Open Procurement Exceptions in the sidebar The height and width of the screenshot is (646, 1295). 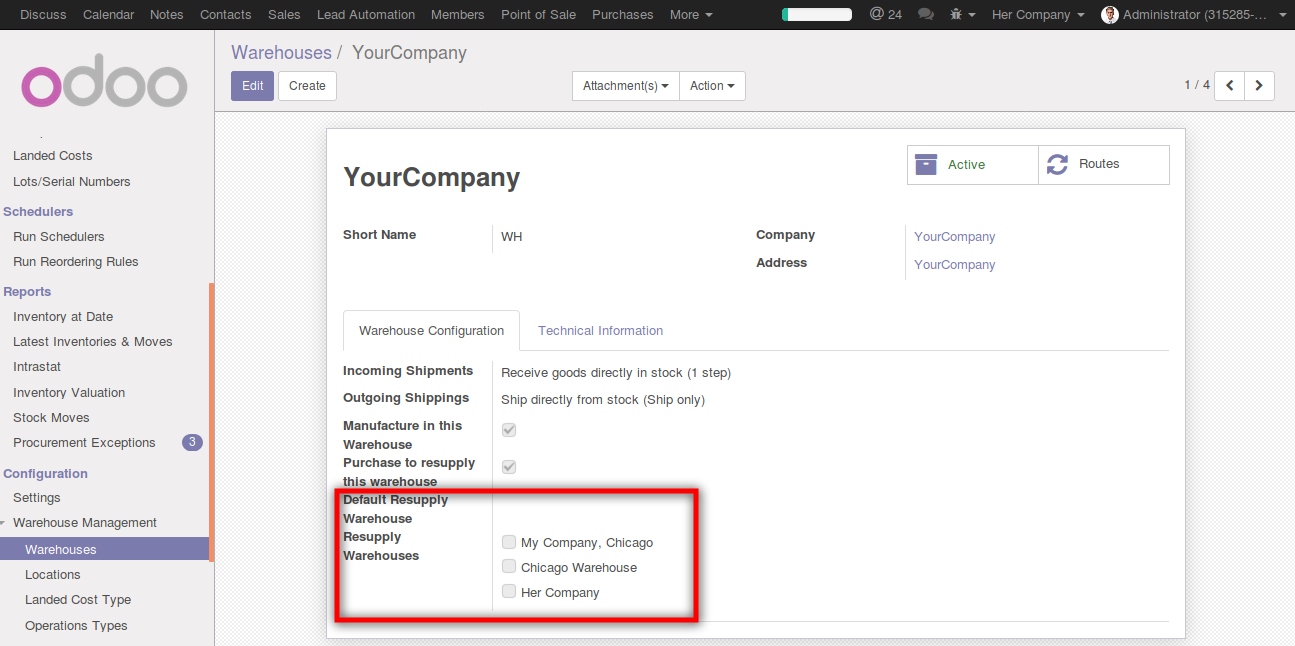click(84, 443)
